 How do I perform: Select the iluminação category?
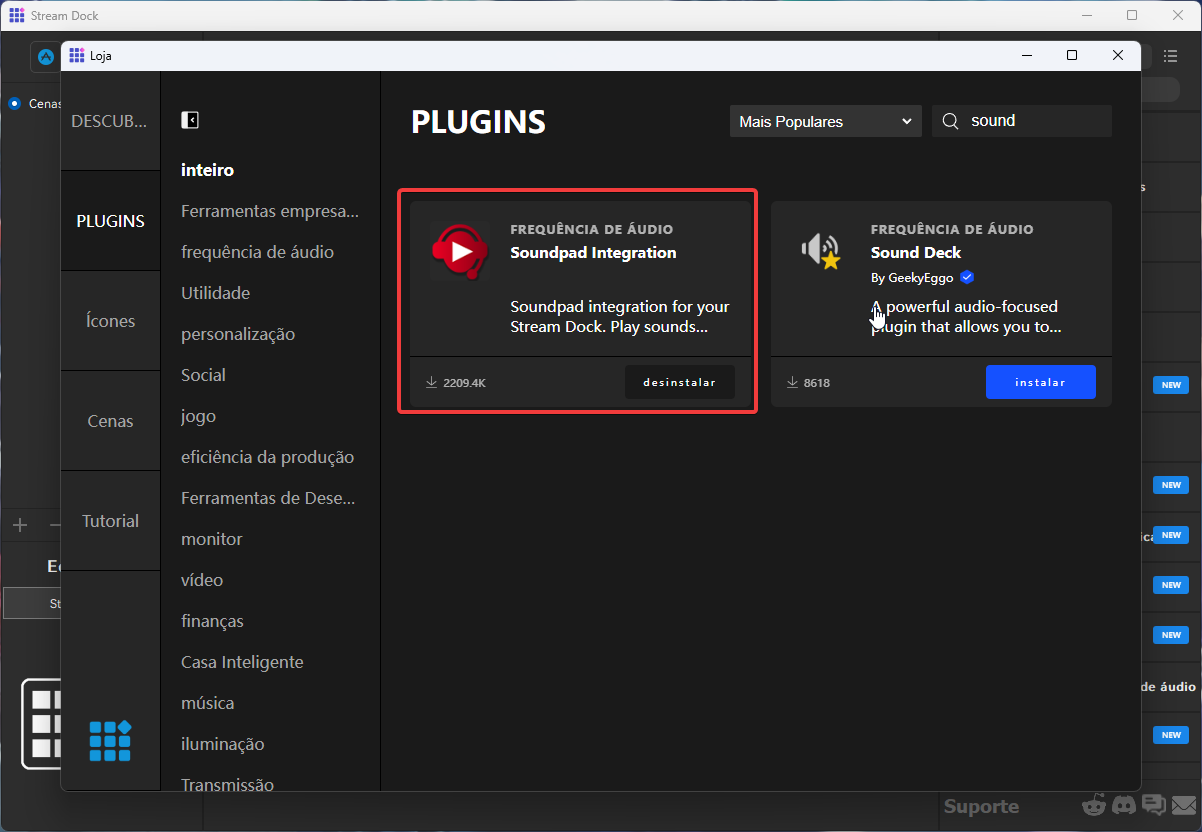(222, 744)
